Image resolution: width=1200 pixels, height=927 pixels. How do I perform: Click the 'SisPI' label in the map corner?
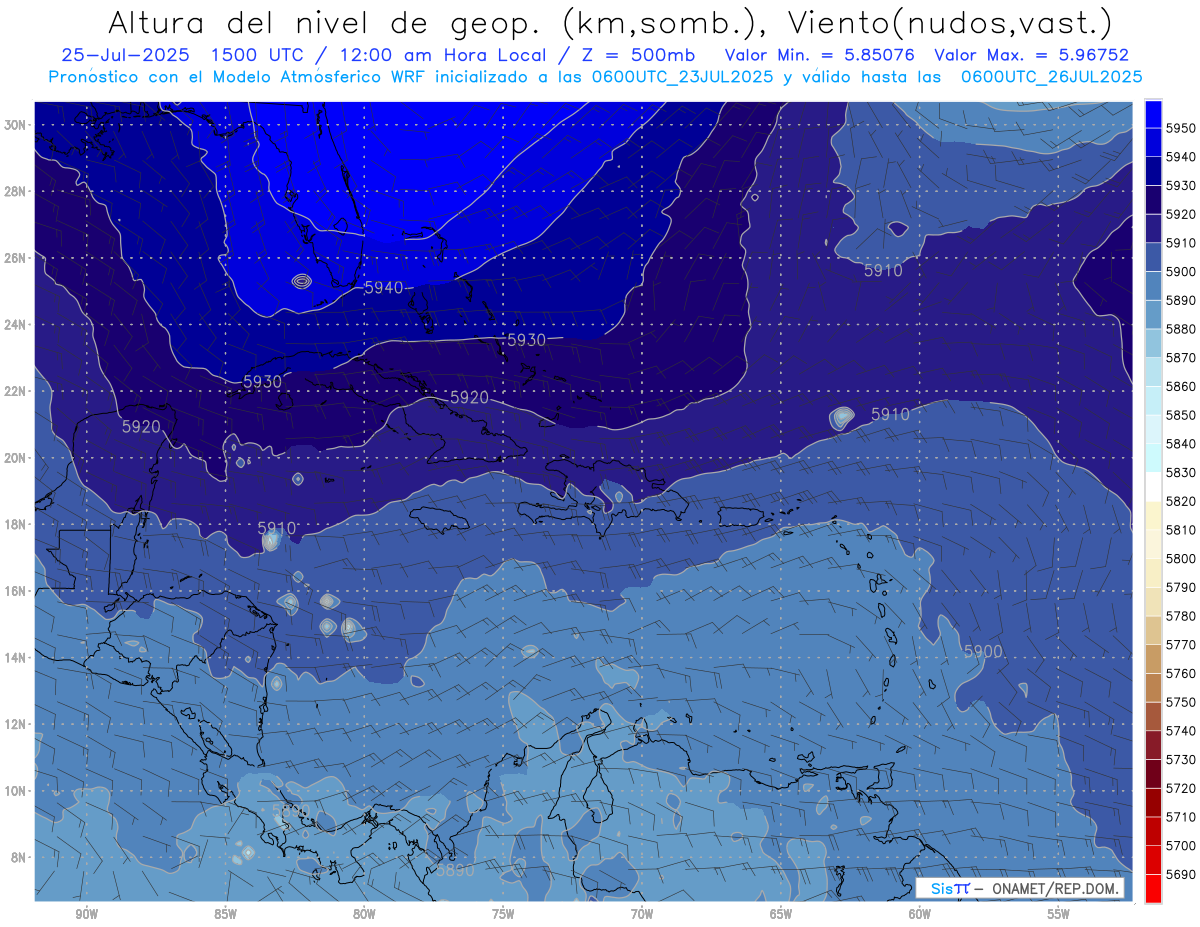coord(949,889)
